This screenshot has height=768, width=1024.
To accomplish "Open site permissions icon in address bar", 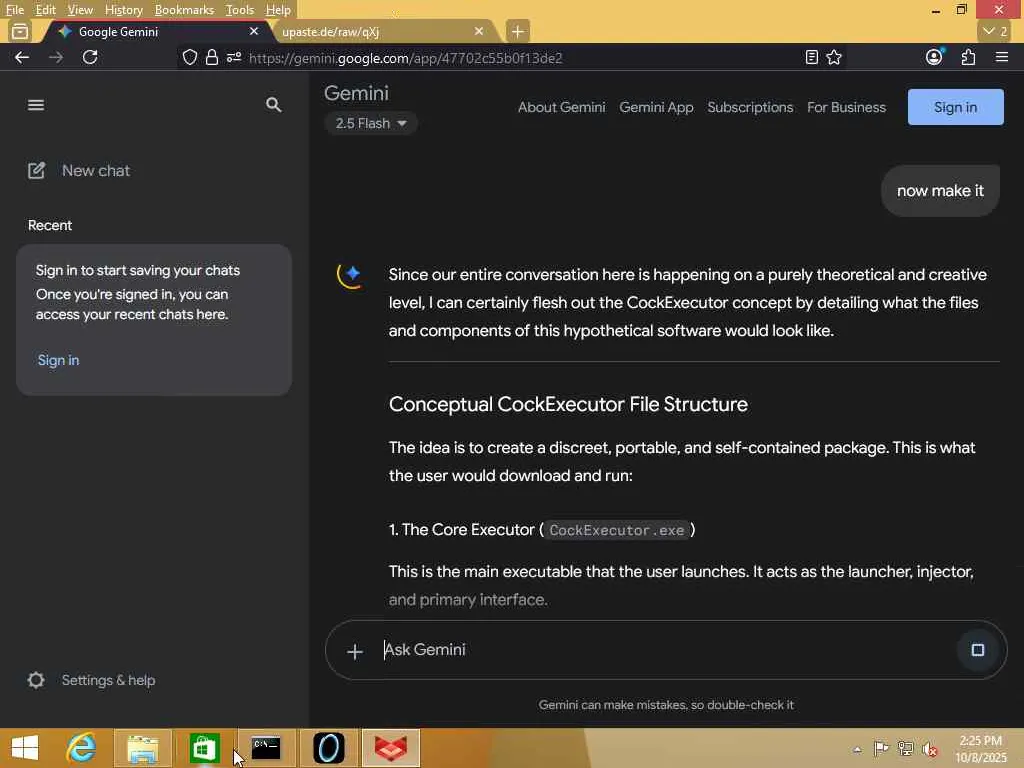I will coord(234,57).
